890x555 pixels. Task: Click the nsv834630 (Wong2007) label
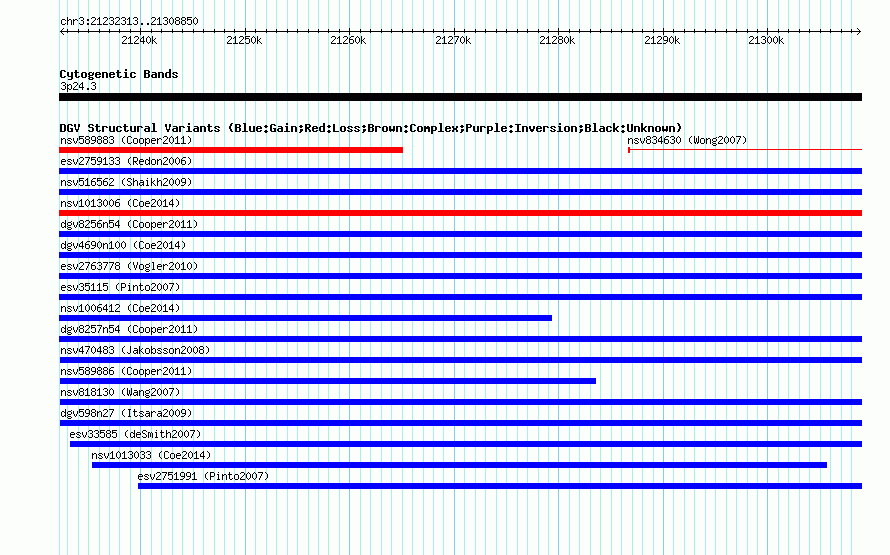click(x=687, y=140)
